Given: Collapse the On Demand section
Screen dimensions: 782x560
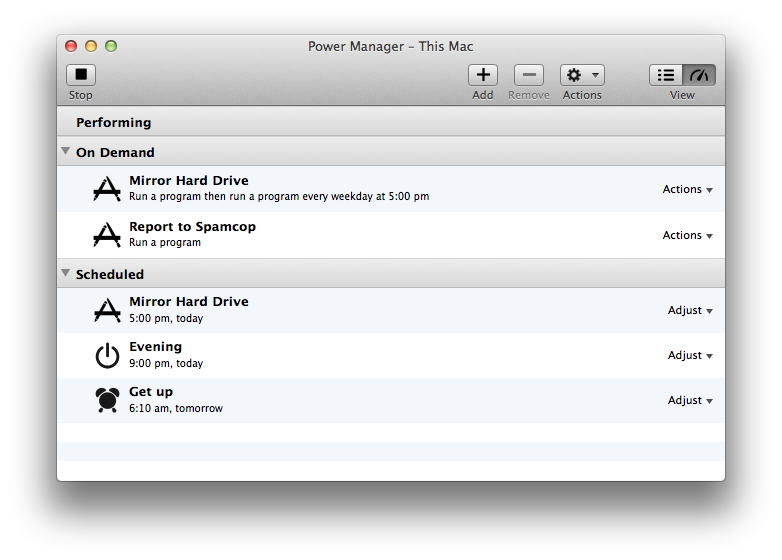Looking at the screenshot, I should click(x=65, y=151).
